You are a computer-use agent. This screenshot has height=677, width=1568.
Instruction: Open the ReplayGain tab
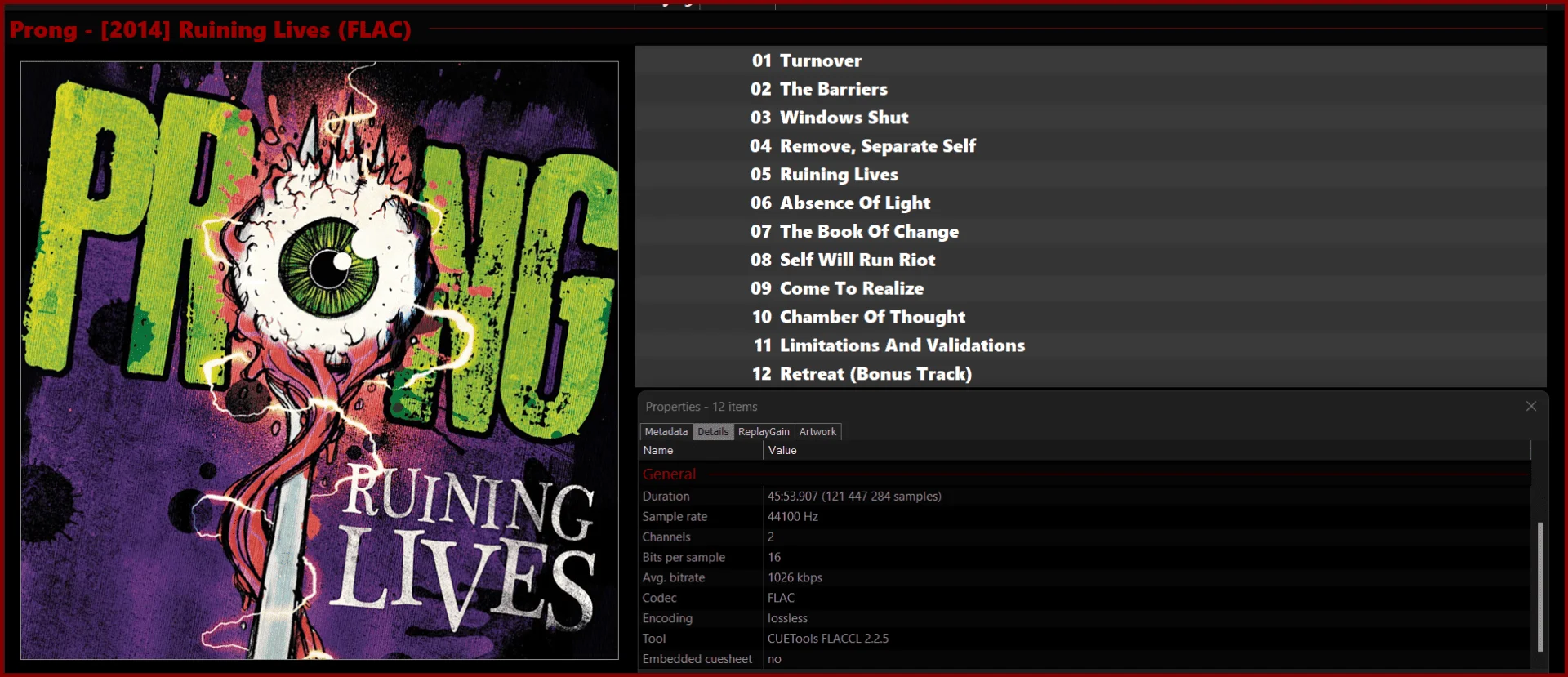pos(764,431)
